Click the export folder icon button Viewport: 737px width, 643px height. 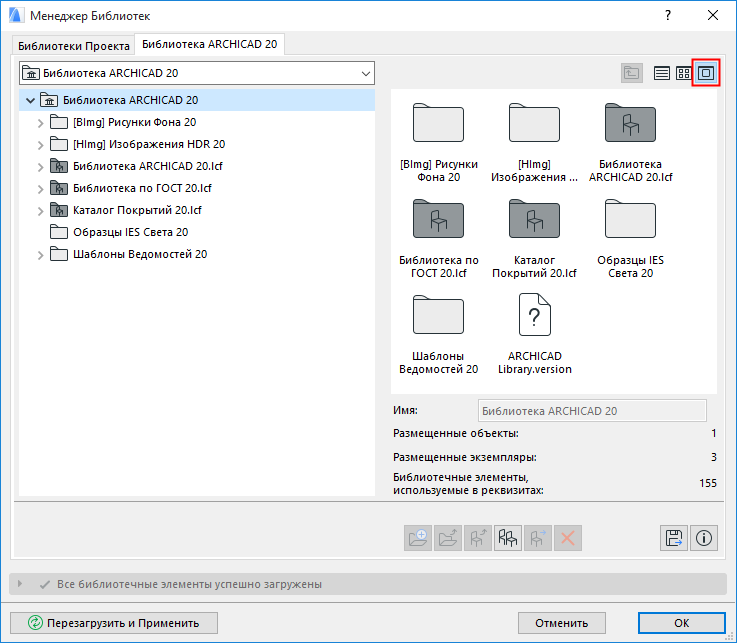(x=447, y=538)
